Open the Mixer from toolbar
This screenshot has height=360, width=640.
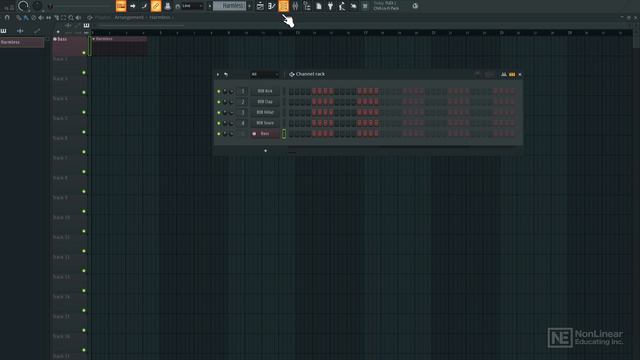tap(295, 6)
